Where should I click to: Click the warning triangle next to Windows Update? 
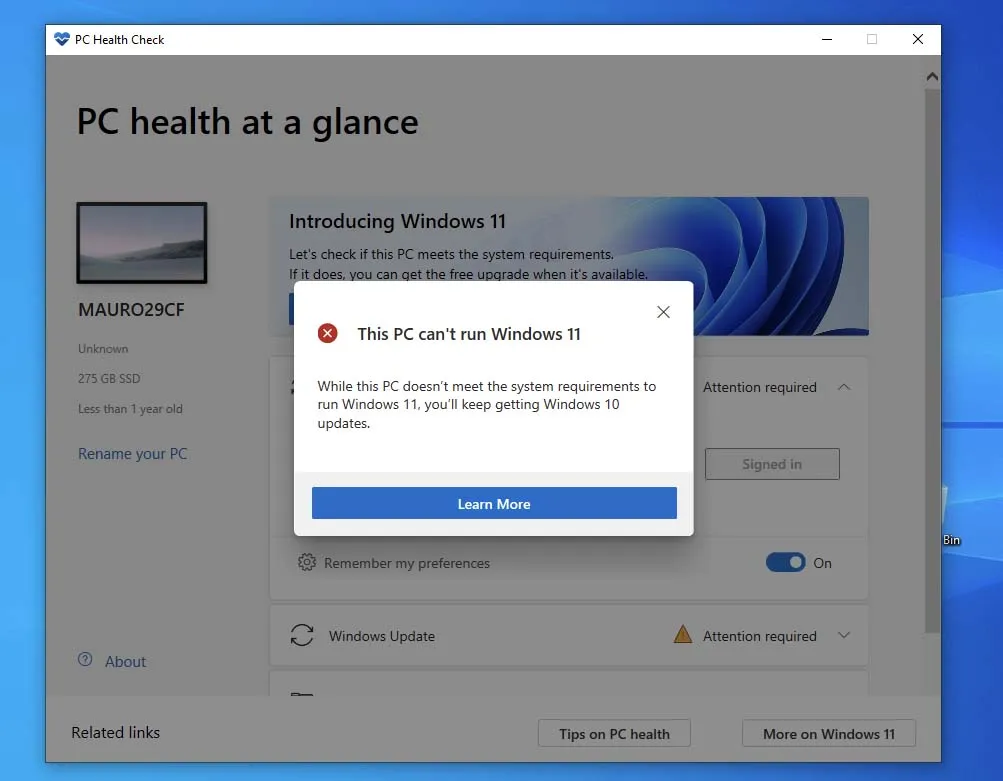tap(683, 635)
